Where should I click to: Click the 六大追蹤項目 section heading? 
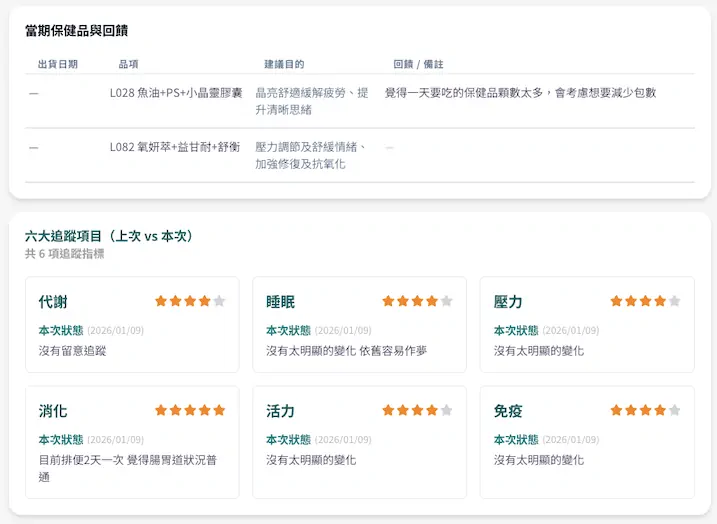point(110,236)
